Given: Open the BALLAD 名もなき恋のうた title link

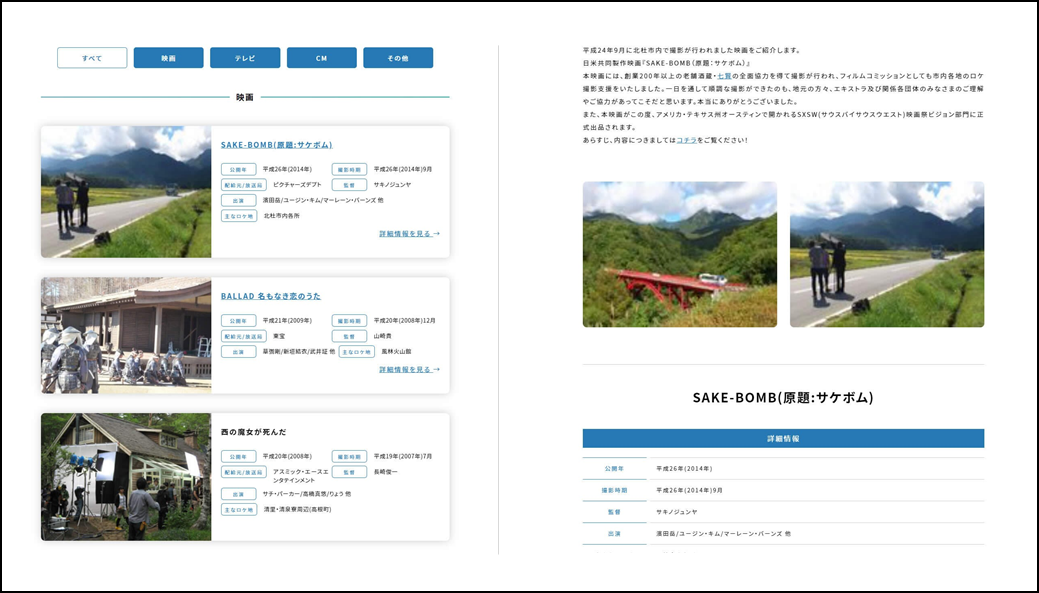Looking at the screenshot, I should pos(270,296).
